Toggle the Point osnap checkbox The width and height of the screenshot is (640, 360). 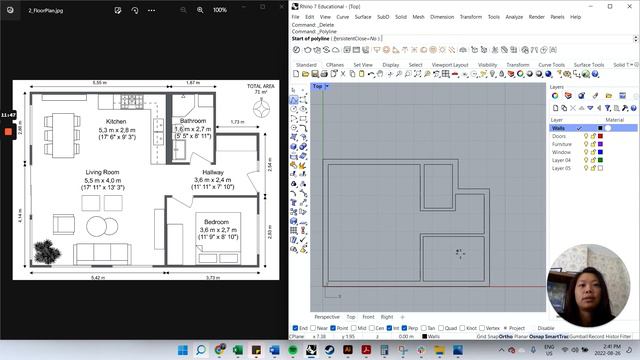point(333,328)
